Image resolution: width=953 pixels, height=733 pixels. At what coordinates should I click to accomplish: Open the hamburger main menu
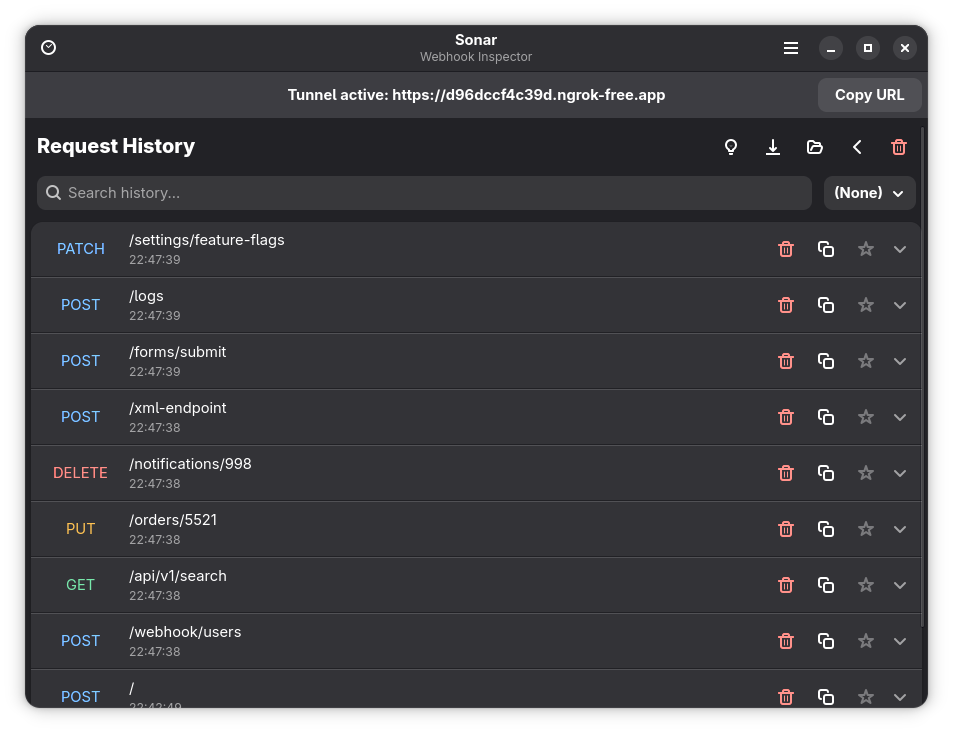pyautogui.click(x=791, y=47)
